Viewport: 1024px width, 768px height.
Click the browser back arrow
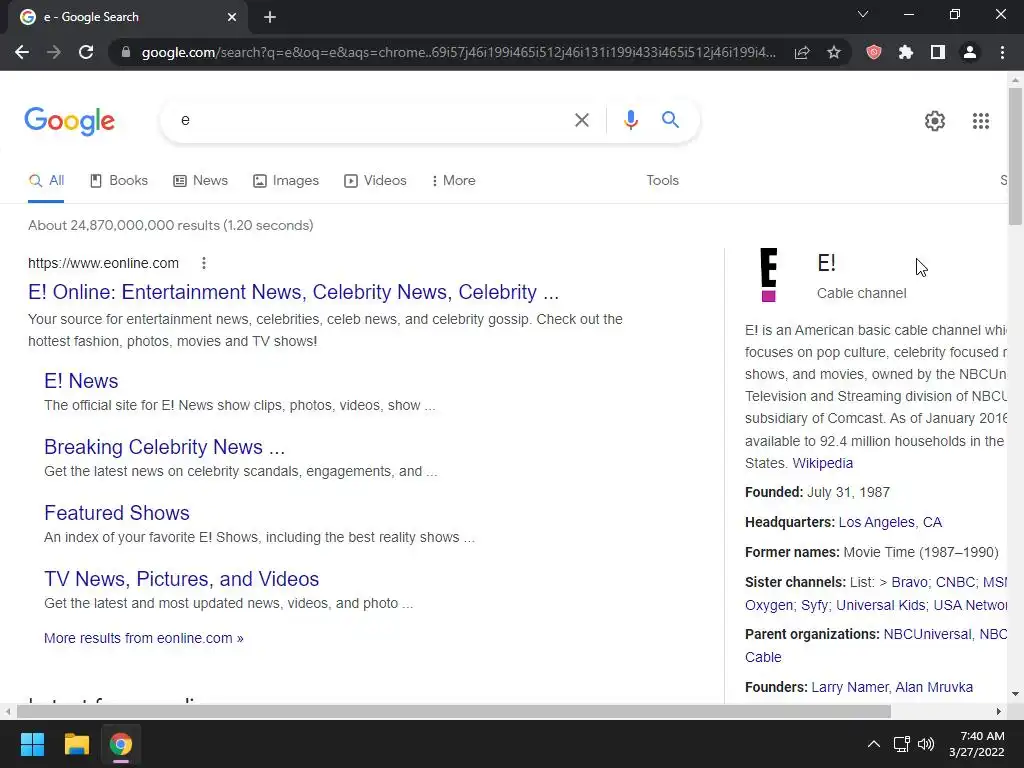tap(22, 52)
